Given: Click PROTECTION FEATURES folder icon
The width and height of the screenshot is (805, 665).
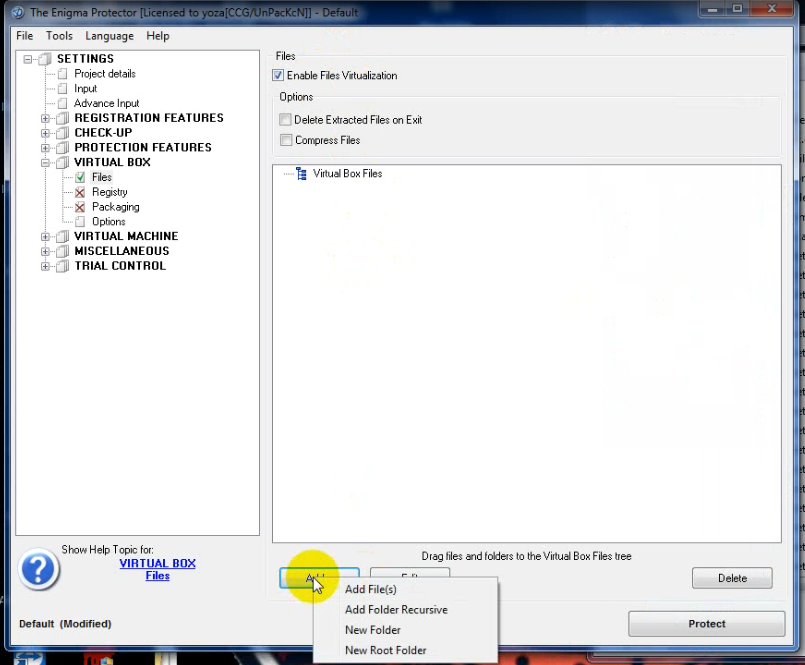Looking at the screenshot, I should coord(63,148).
